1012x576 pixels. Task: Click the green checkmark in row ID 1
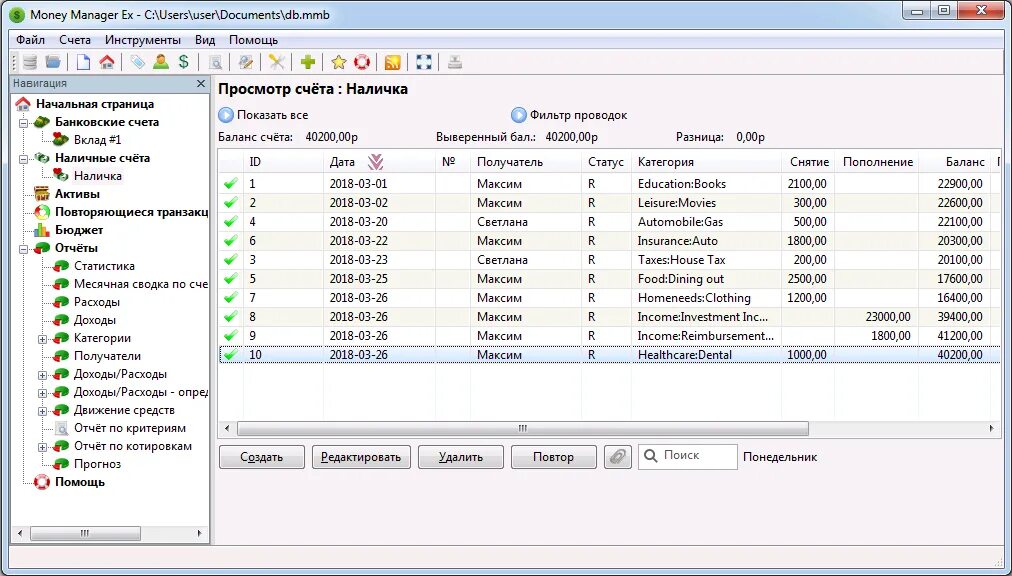tap(230, 184)
